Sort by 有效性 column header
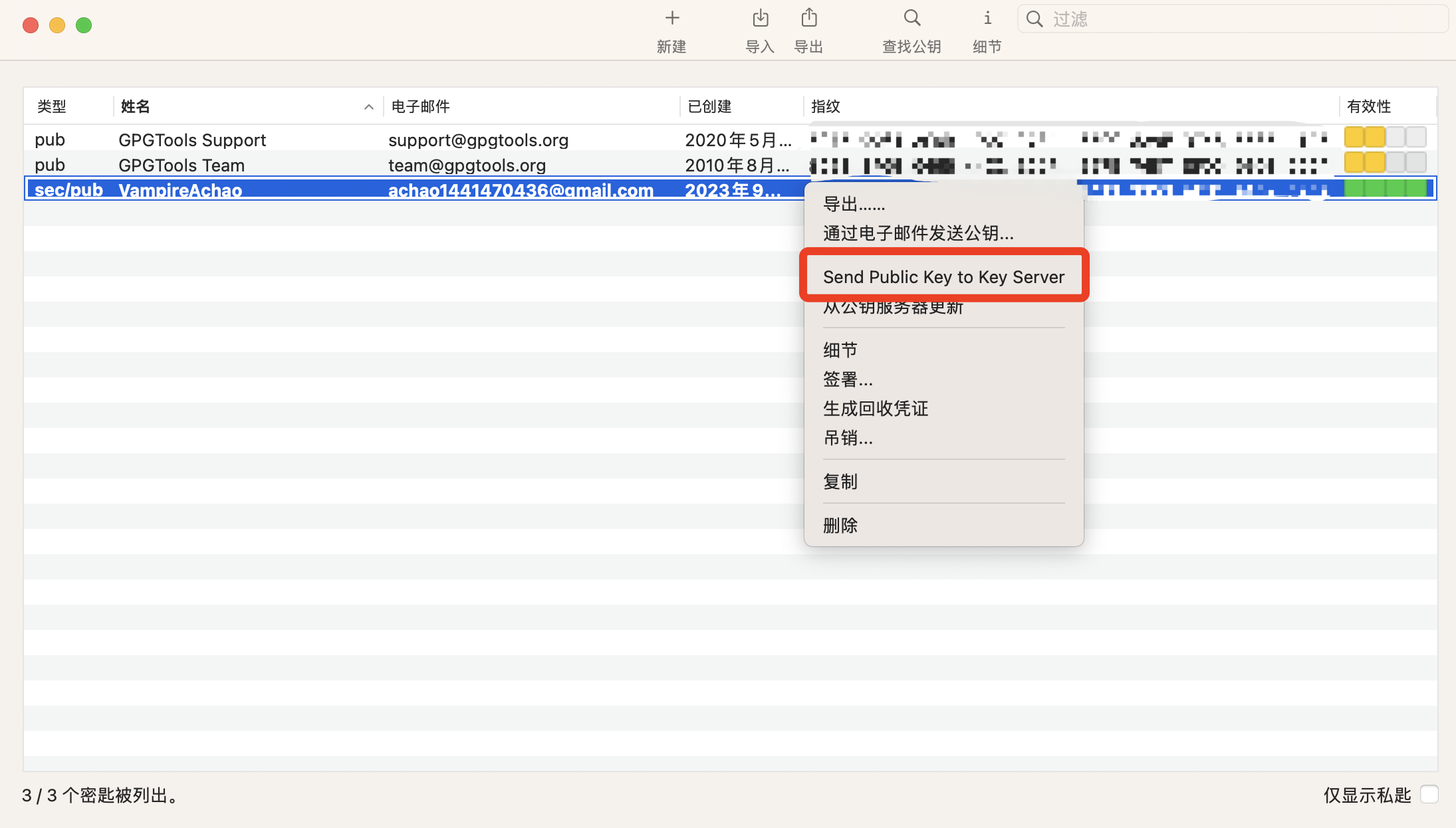 (x=1368, y=107)
